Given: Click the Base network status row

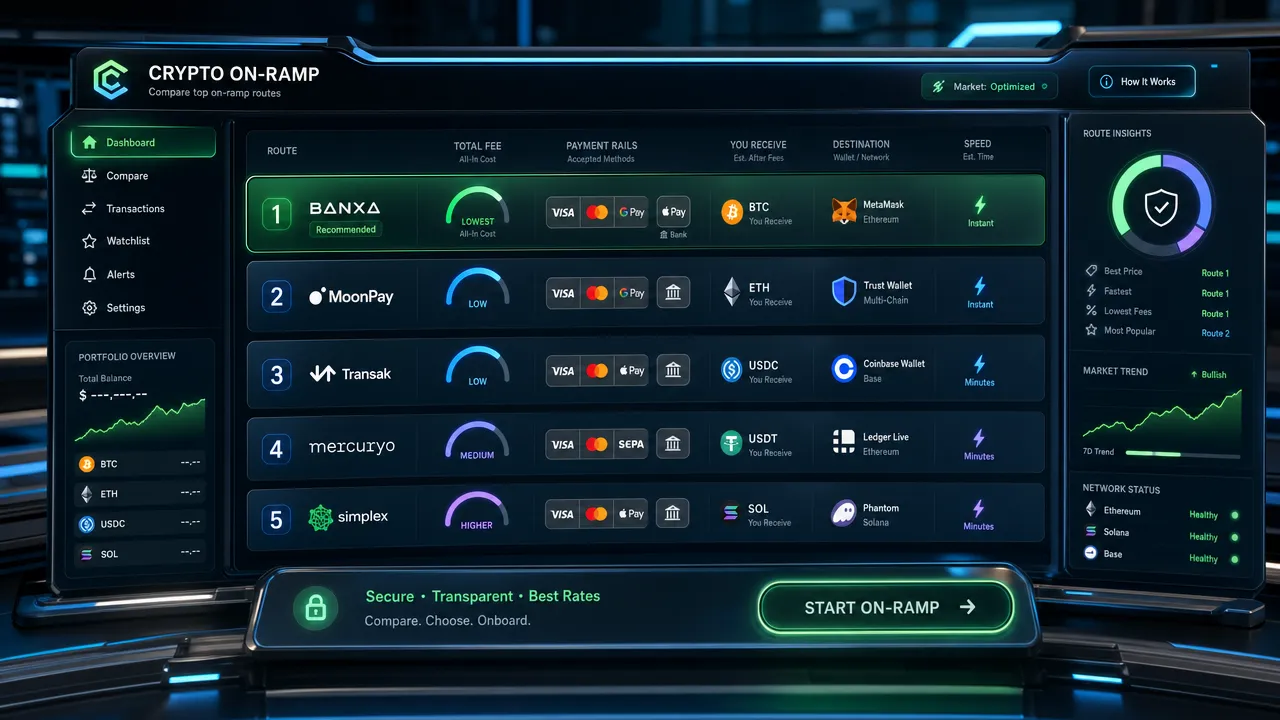Looking at the screenshot, I should [1162, 555].
